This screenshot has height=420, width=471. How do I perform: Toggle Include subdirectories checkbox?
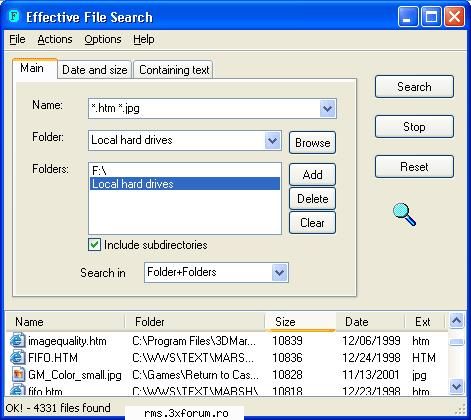[x=94, y=245]
